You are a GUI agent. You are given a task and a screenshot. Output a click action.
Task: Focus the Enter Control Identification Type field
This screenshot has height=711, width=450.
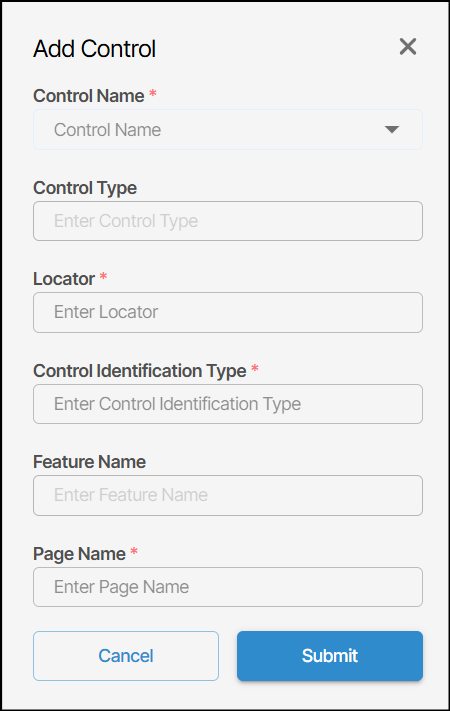(x=228, y=404)
